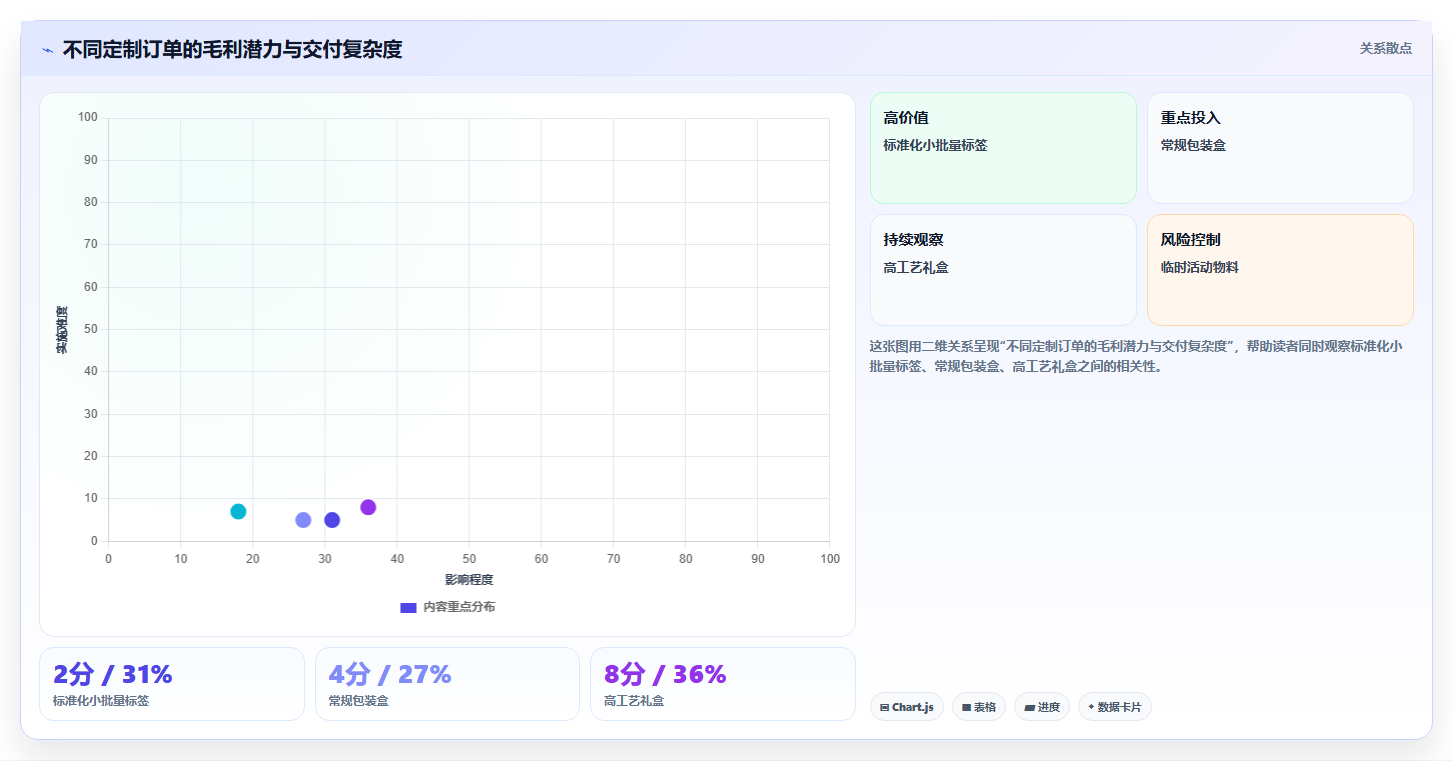Click 高工艺礼盒 caption under 8分 / 36%

[x=634, y=701]
